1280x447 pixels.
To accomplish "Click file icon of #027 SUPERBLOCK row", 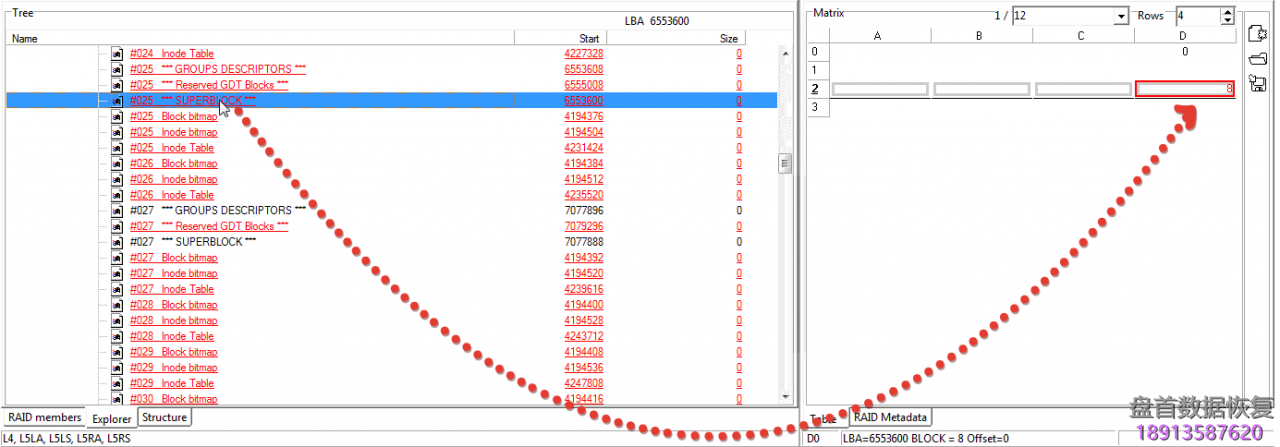I will 117,242.
